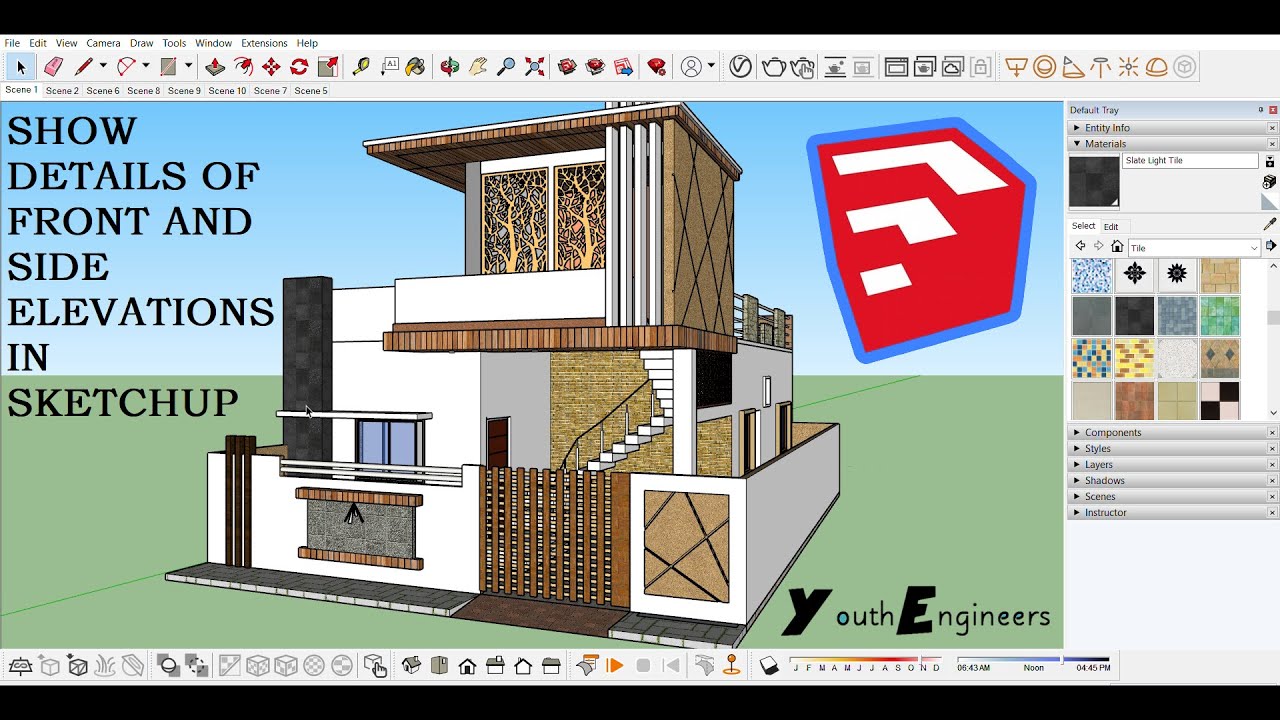Image resolution: width=1280 pixels, height=720 pixels.
Task: Switch to the Iso view
Action: click(411, 665)
